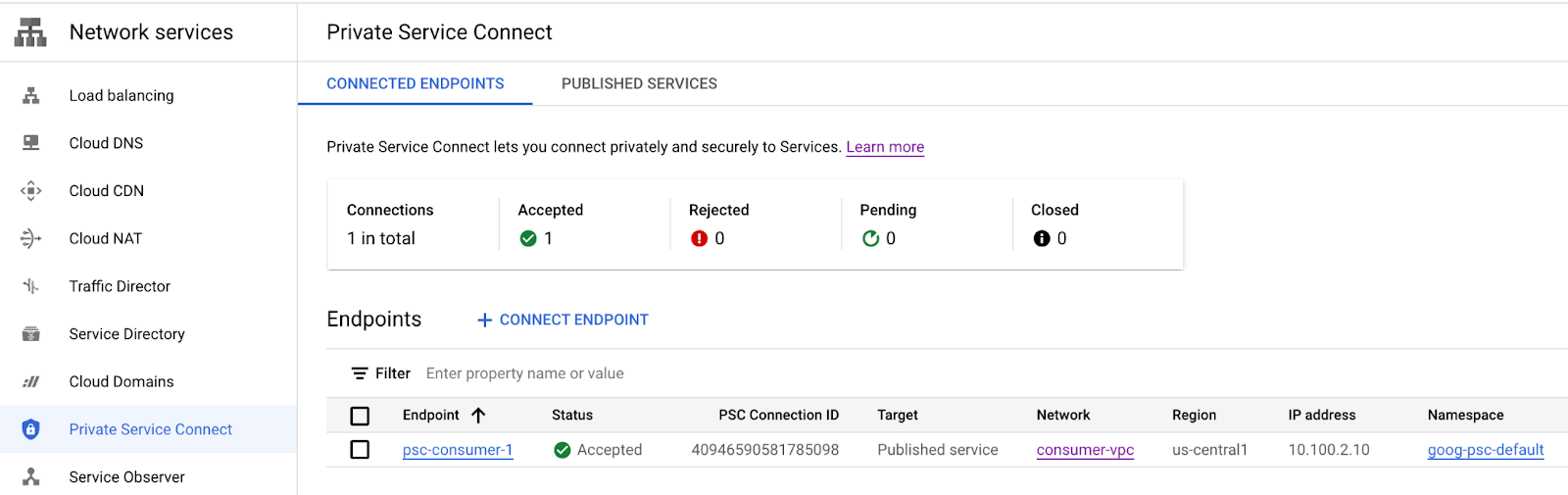Select the Connected Endpoints tab
The width and height of the screenshot is (1568, 495).
tap(415, 84)
